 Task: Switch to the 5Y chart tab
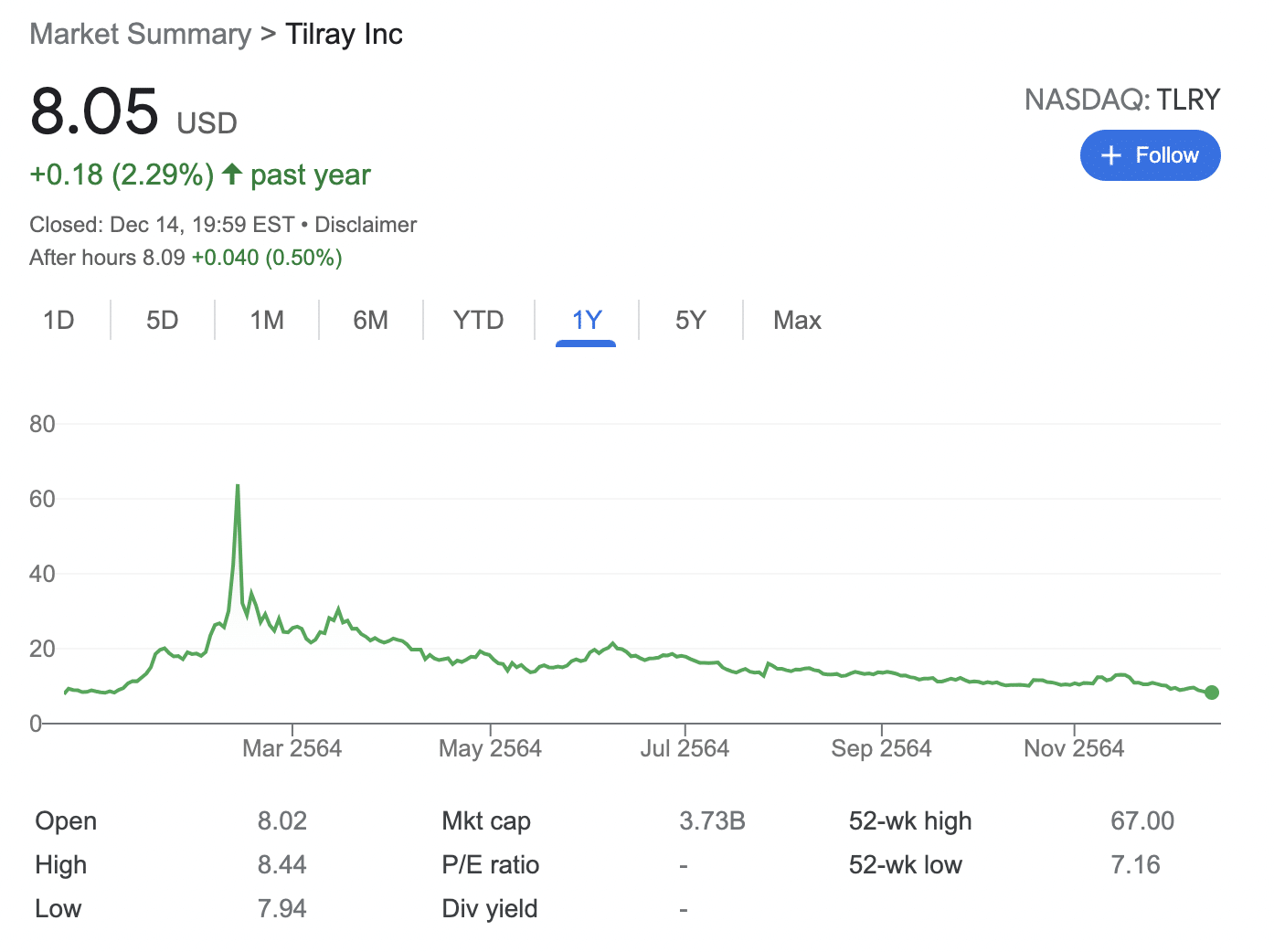pyautogui.click(x=691, y=321)
